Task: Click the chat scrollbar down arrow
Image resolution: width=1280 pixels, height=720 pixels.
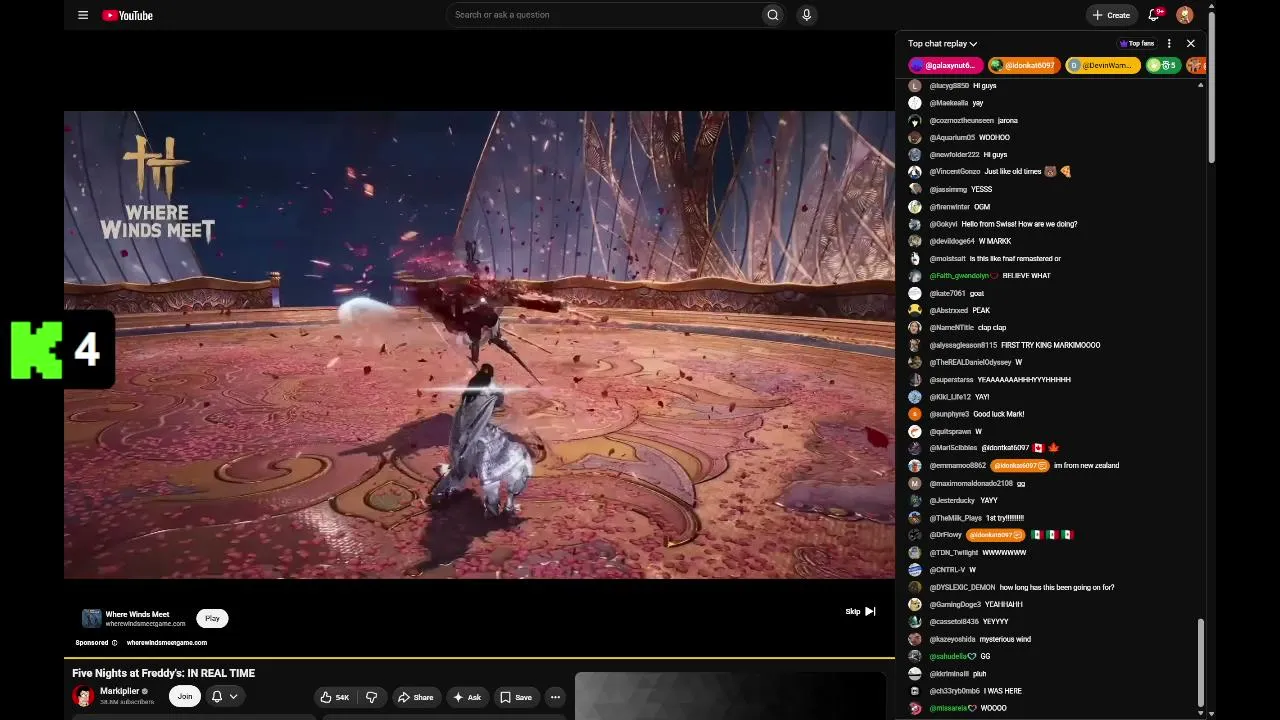Action: [1201, 713]
